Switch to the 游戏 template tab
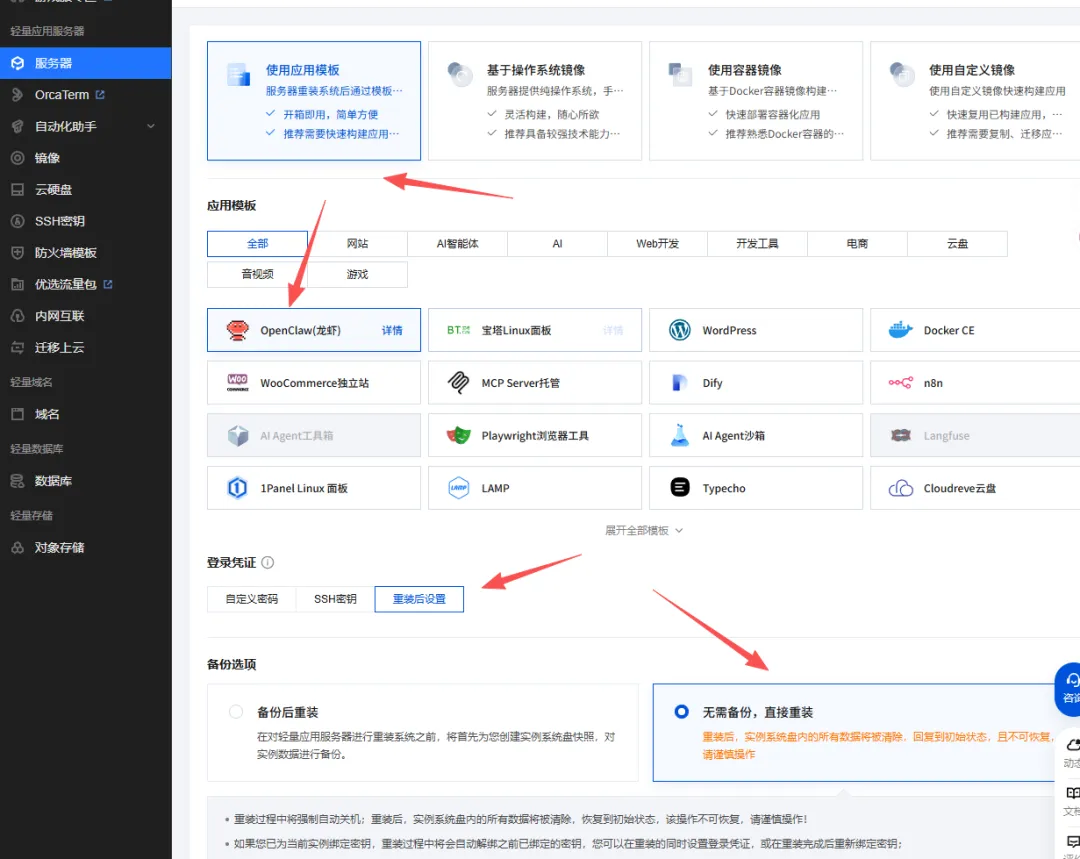This screenshot has height=859, width=1080. 357,274
